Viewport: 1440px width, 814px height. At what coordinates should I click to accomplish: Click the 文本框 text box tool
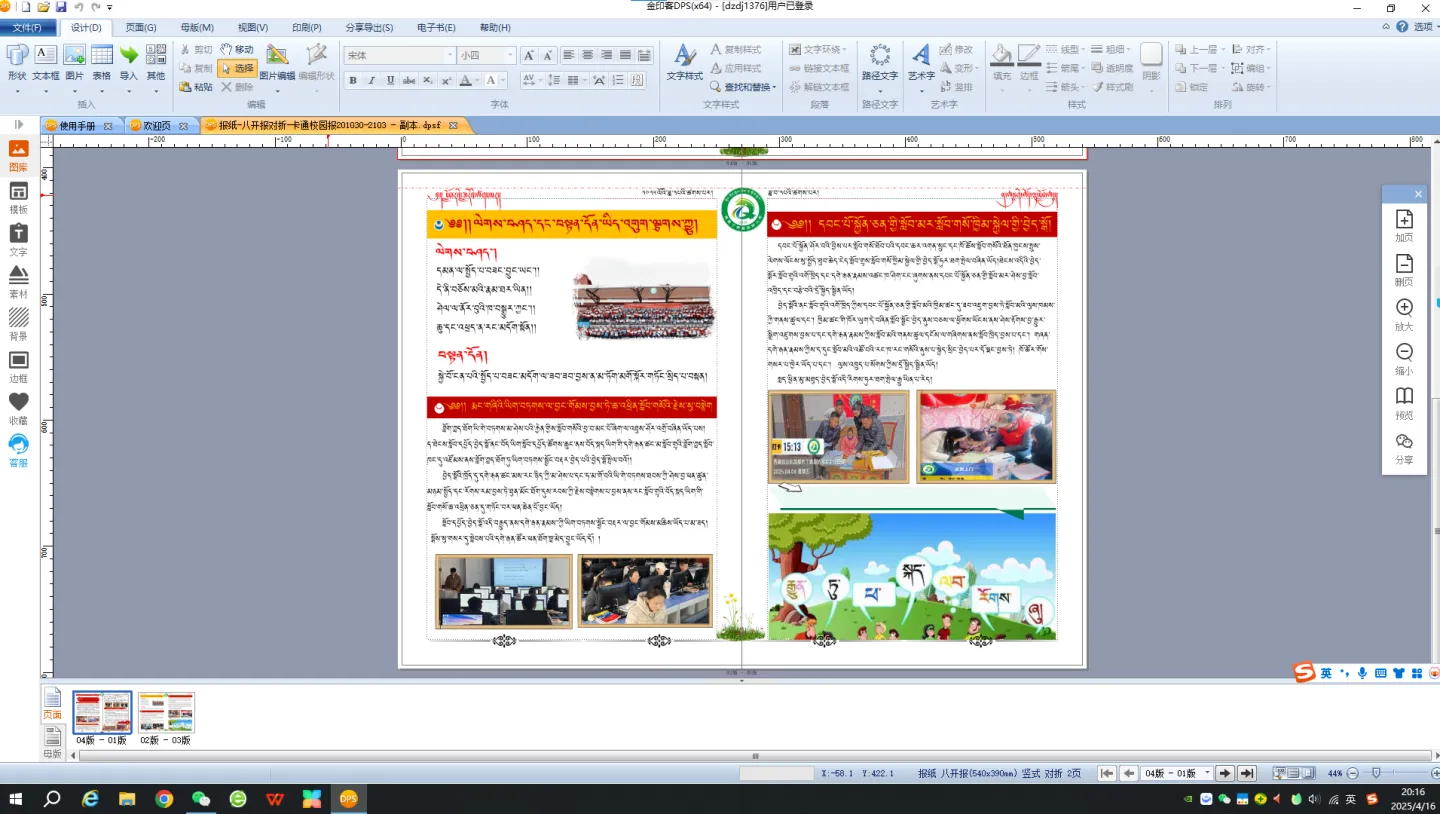tap(46, 61)
